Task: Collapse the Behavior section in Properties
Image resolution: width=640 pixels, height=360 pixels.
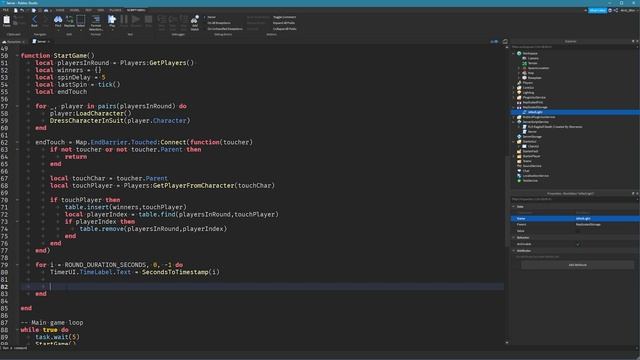Action: pos(513,238)
